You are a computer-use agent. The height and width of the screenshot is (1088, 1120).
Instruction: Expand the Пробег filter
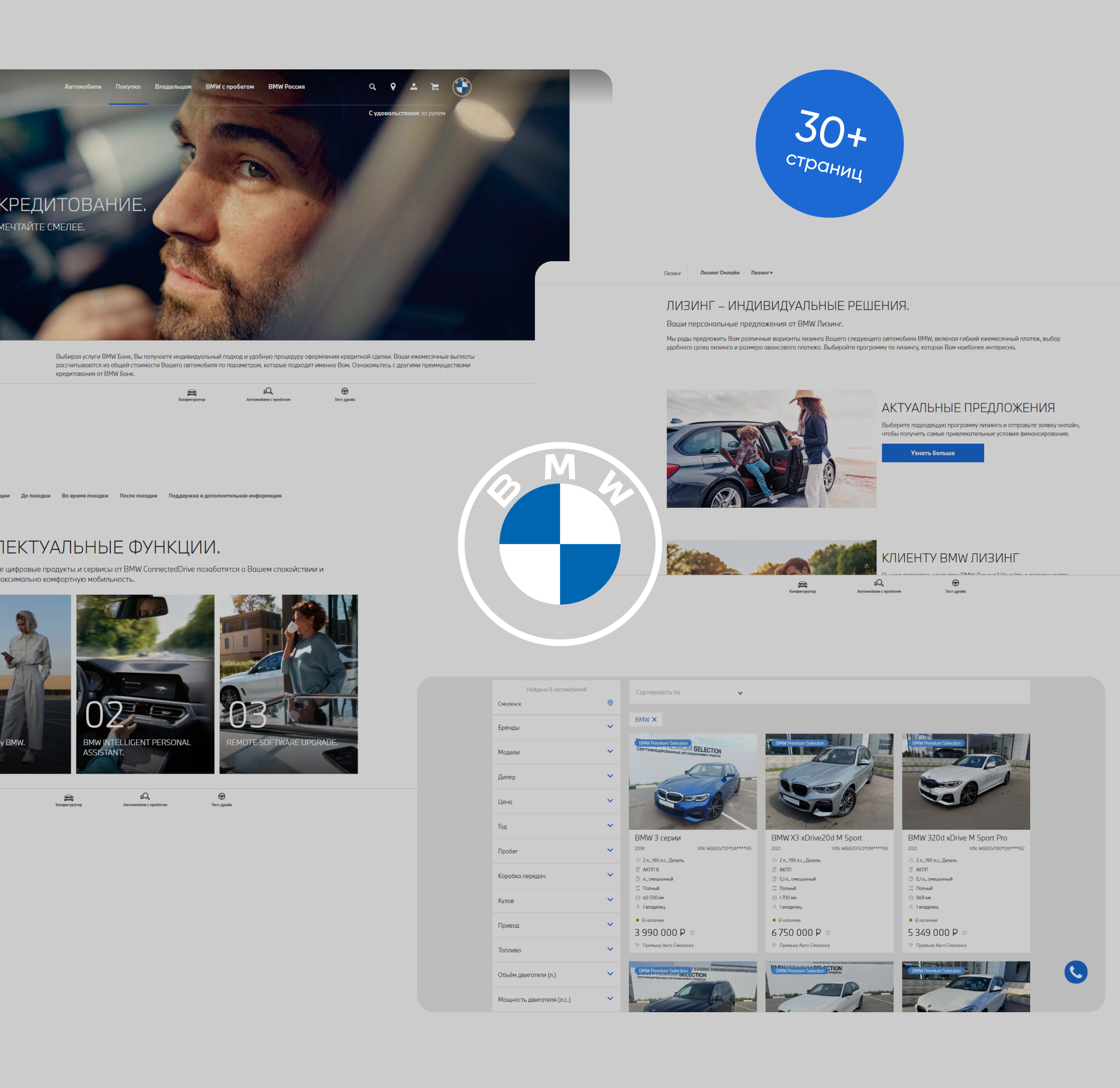(x=556, y=851)
